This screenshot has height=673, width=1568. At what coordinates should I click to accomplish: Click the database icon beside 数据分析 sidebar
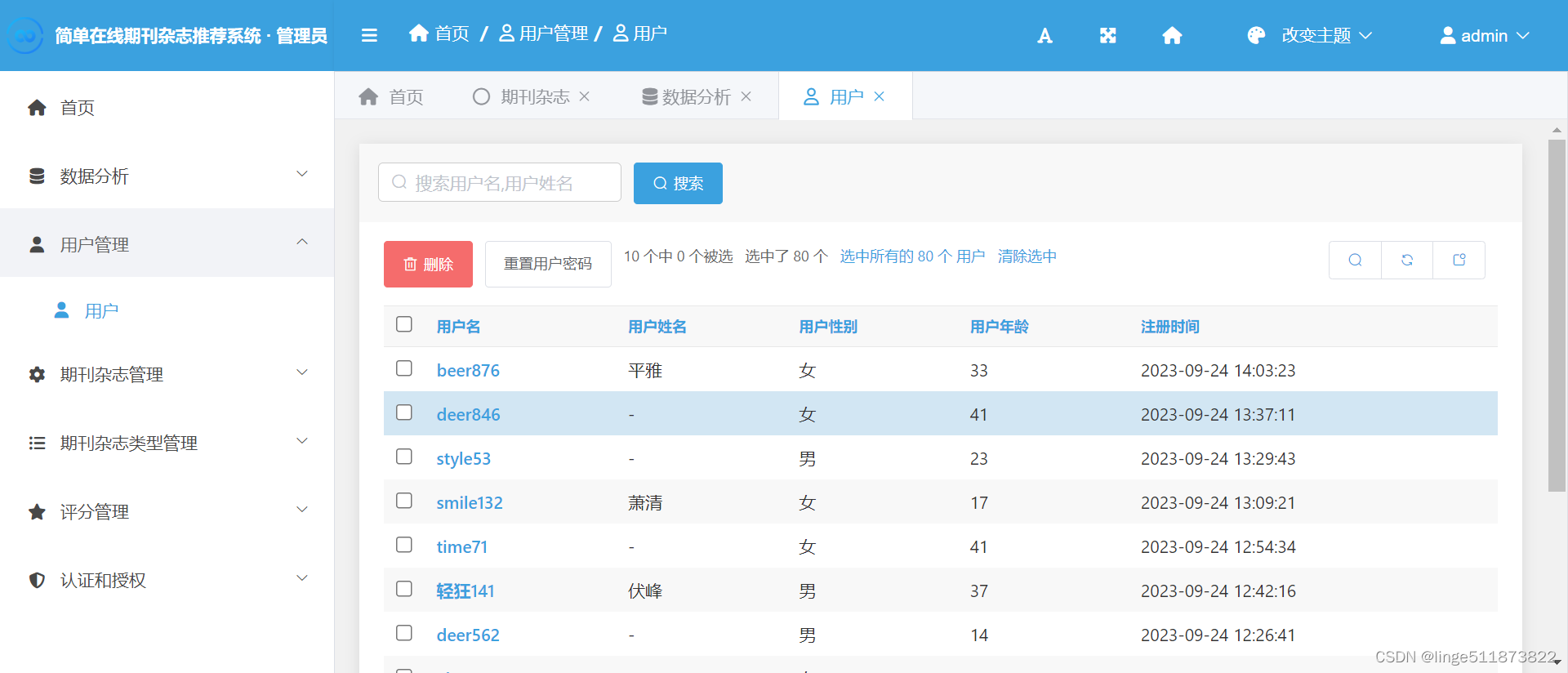pyautogui.click(x=37, y=176)
